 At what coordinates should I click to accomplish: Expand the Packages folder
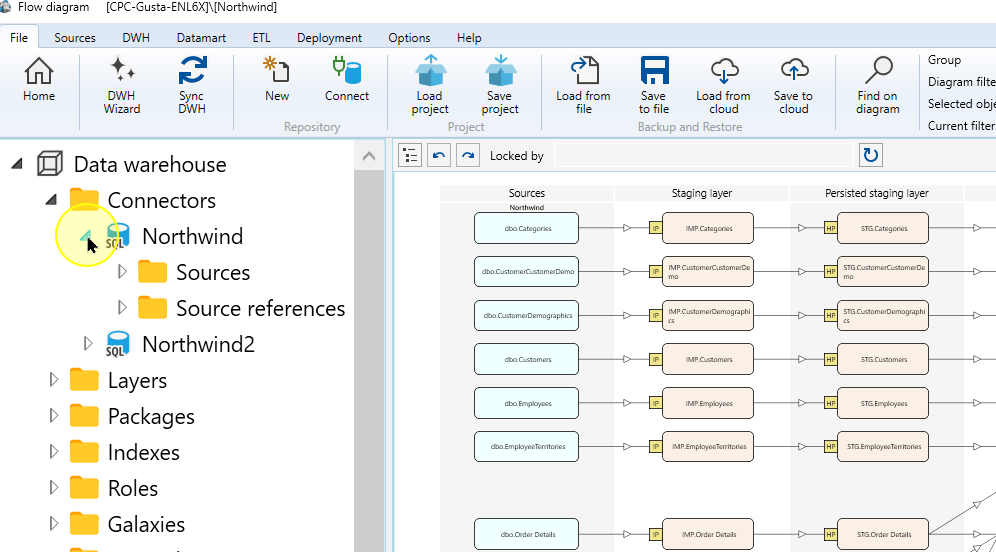(54, 416)
